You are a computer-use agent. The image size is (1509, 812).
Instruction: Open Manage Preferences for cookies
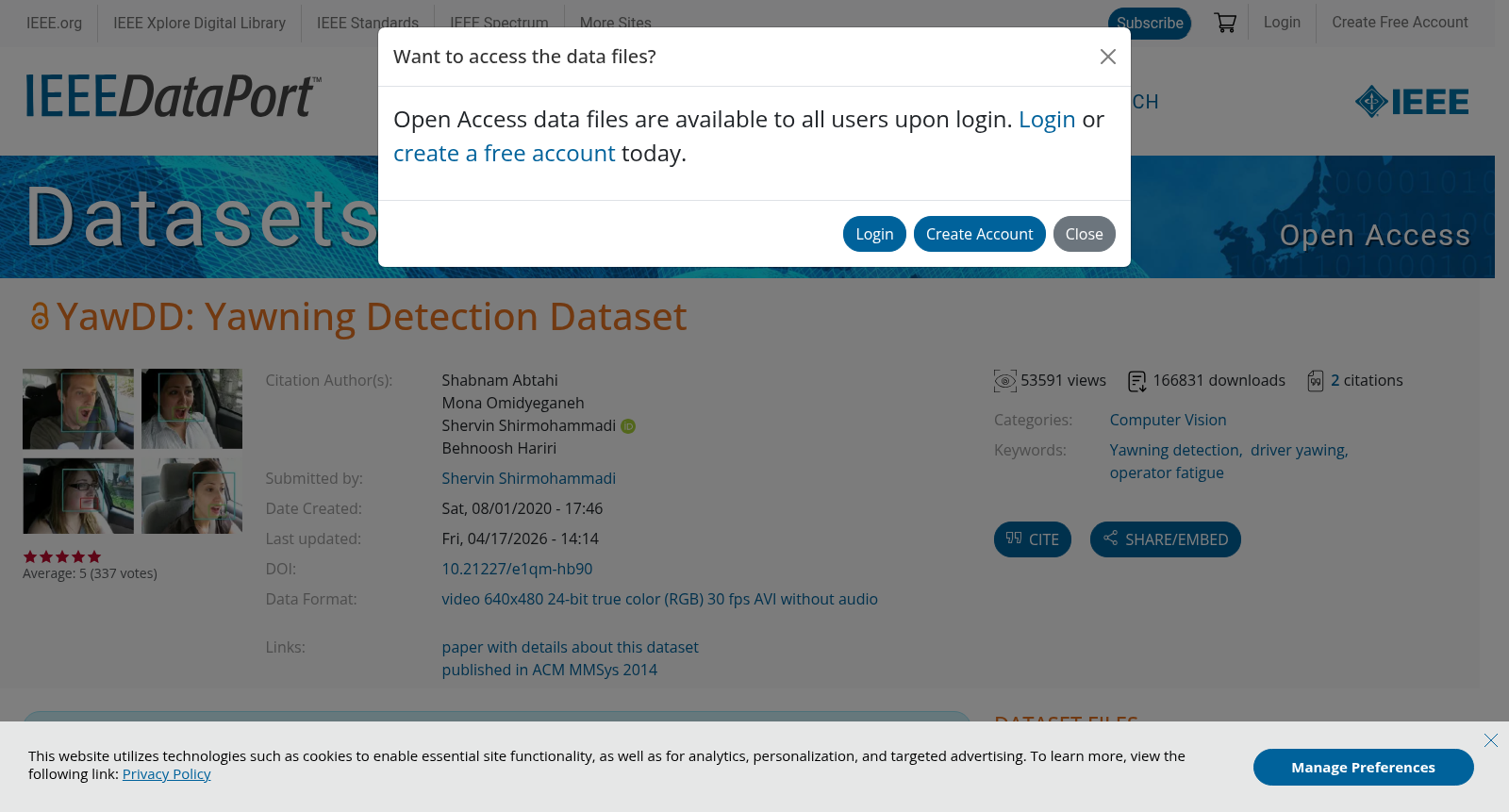pyautogui.click(x=1363, y=768)
